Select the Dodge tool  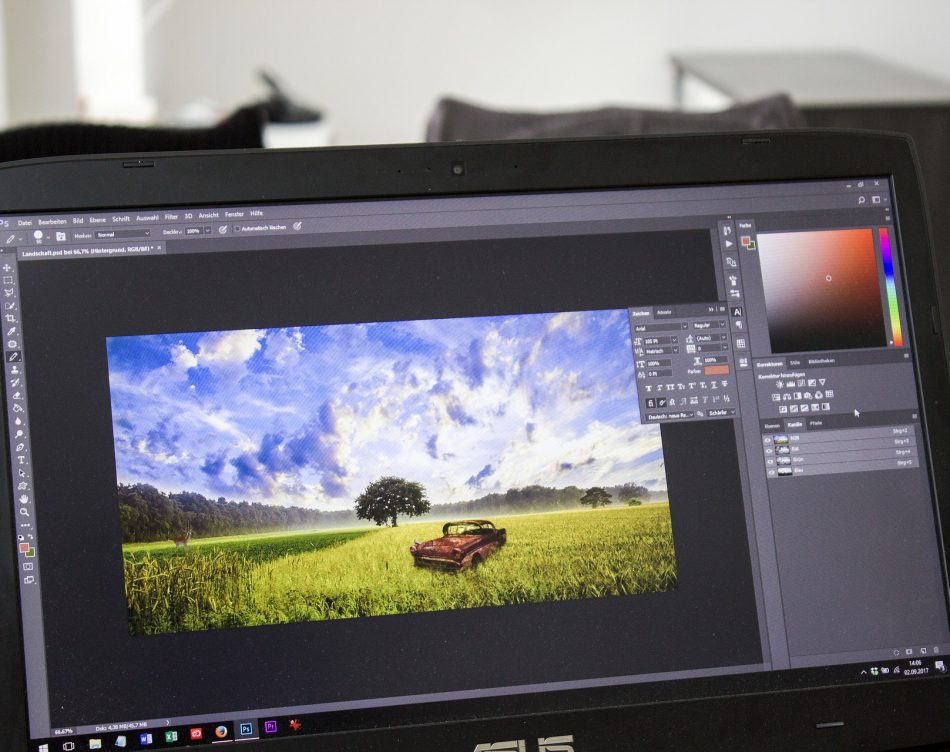point(19,434)
